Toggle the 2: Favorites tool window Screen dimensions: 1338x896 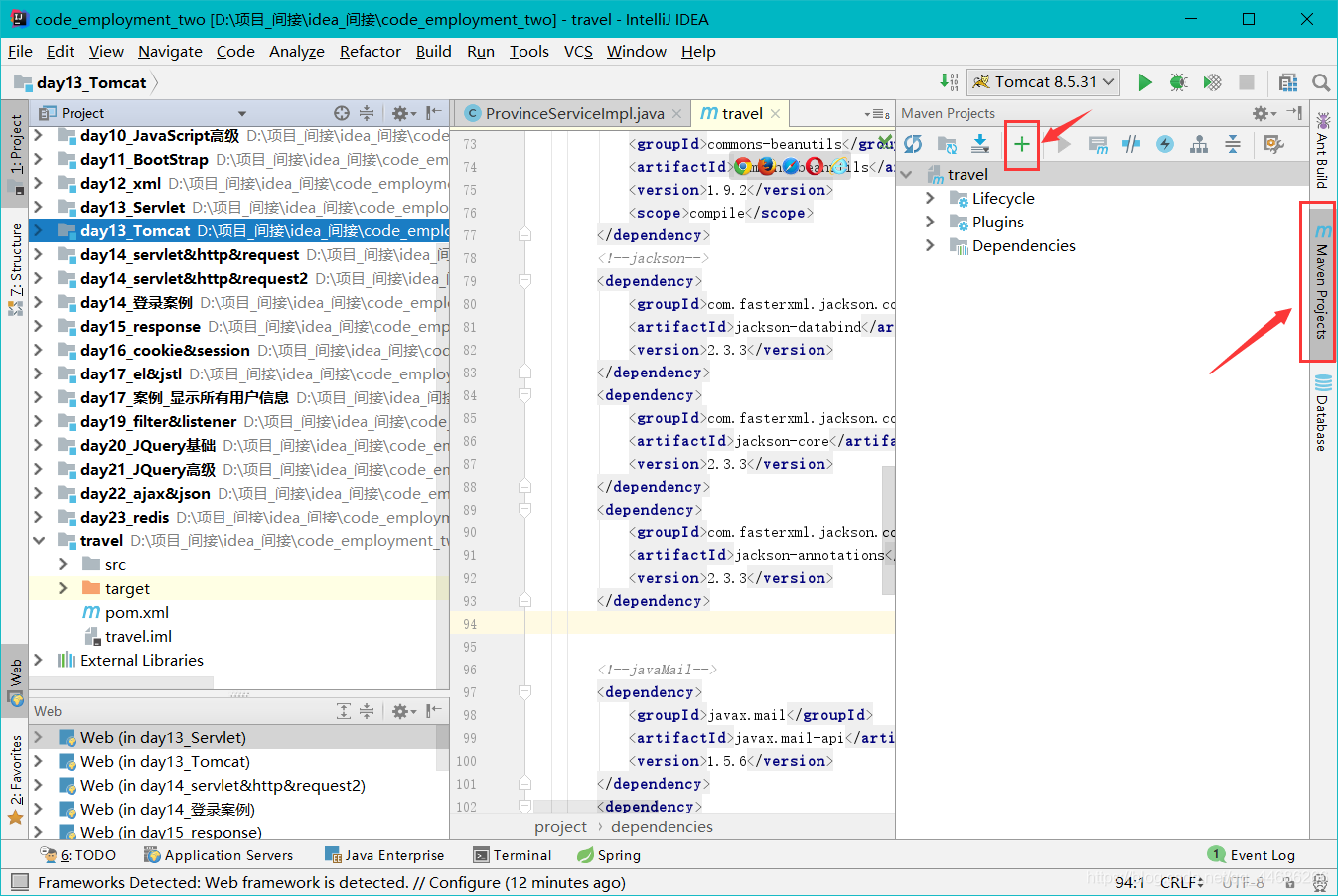(x=15, y=780)
